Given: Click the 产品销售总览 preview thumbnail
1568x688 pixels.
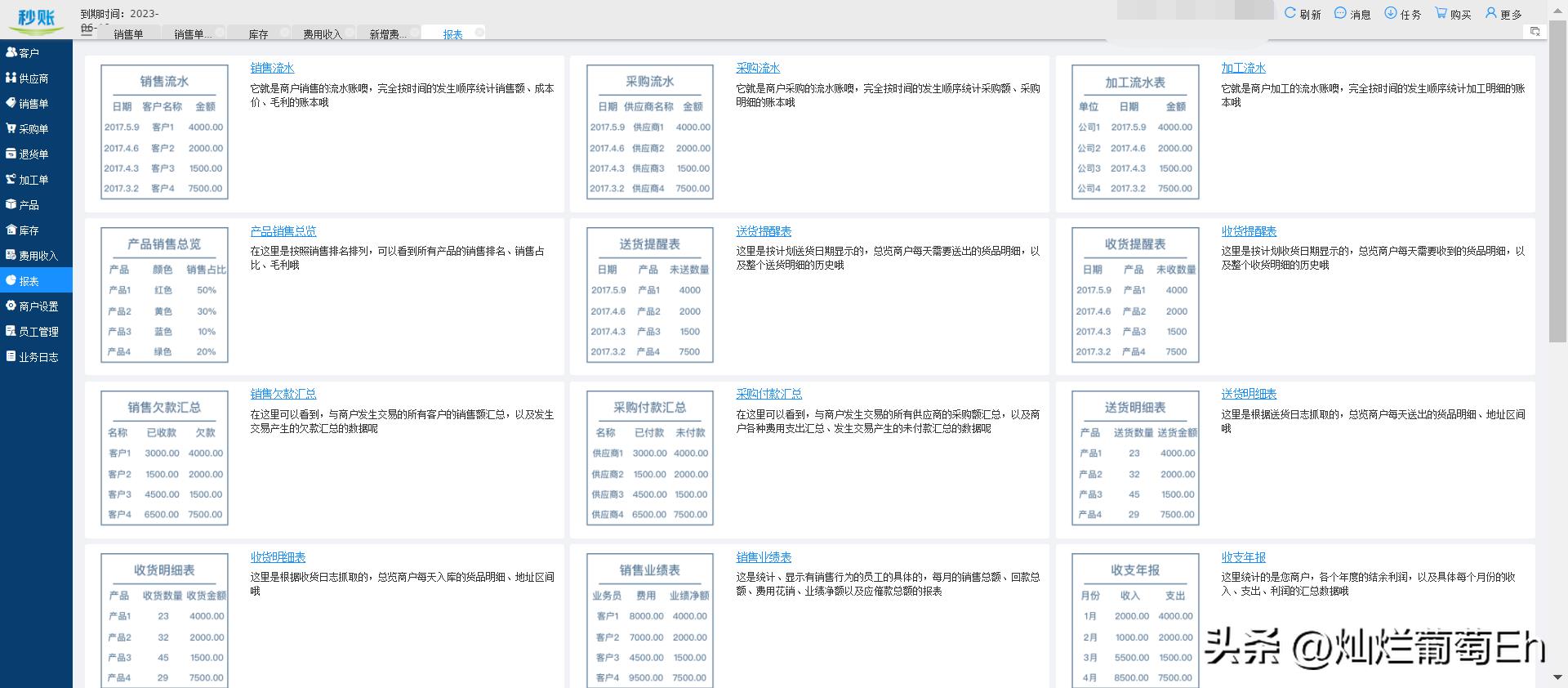Looking at the screenshot, I should pos(164,295).
